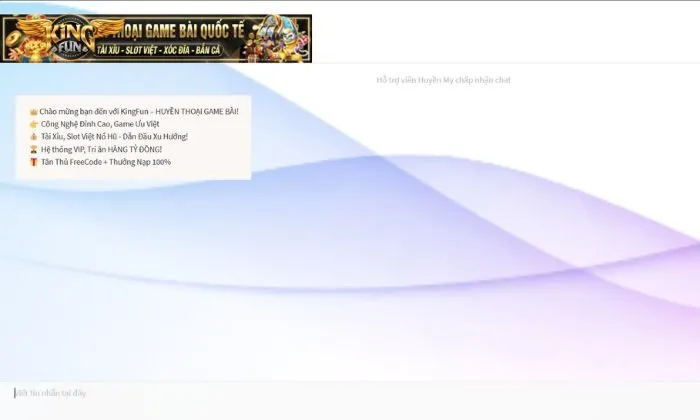
Task: Focus the message input field at the bottom
Action: (x=350, y=393)
